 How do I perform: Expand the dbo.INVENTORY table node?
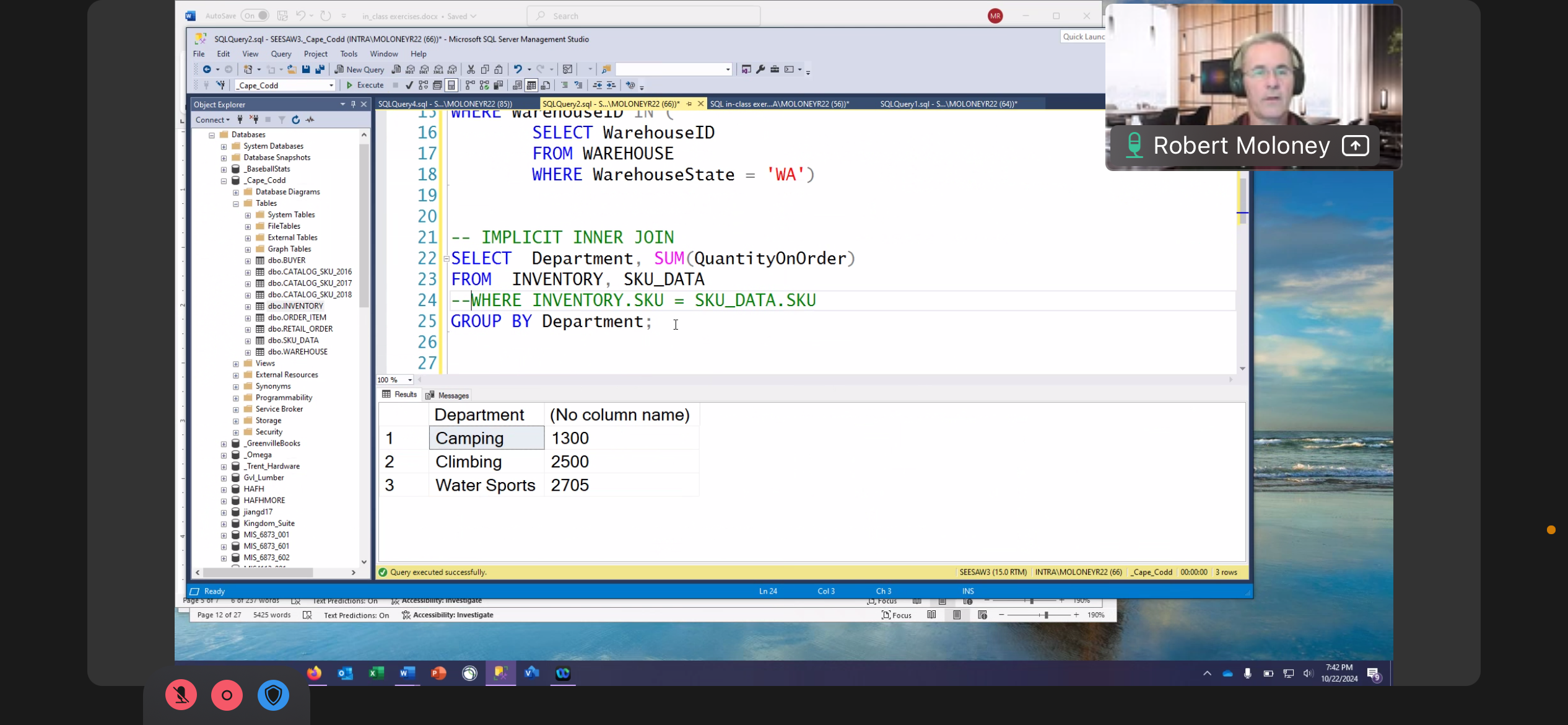248,306
